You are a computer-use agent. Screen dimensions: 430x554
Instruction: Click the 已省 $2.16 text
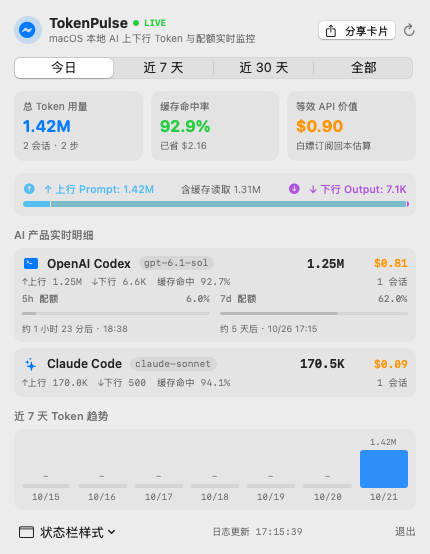coord(183,146)
